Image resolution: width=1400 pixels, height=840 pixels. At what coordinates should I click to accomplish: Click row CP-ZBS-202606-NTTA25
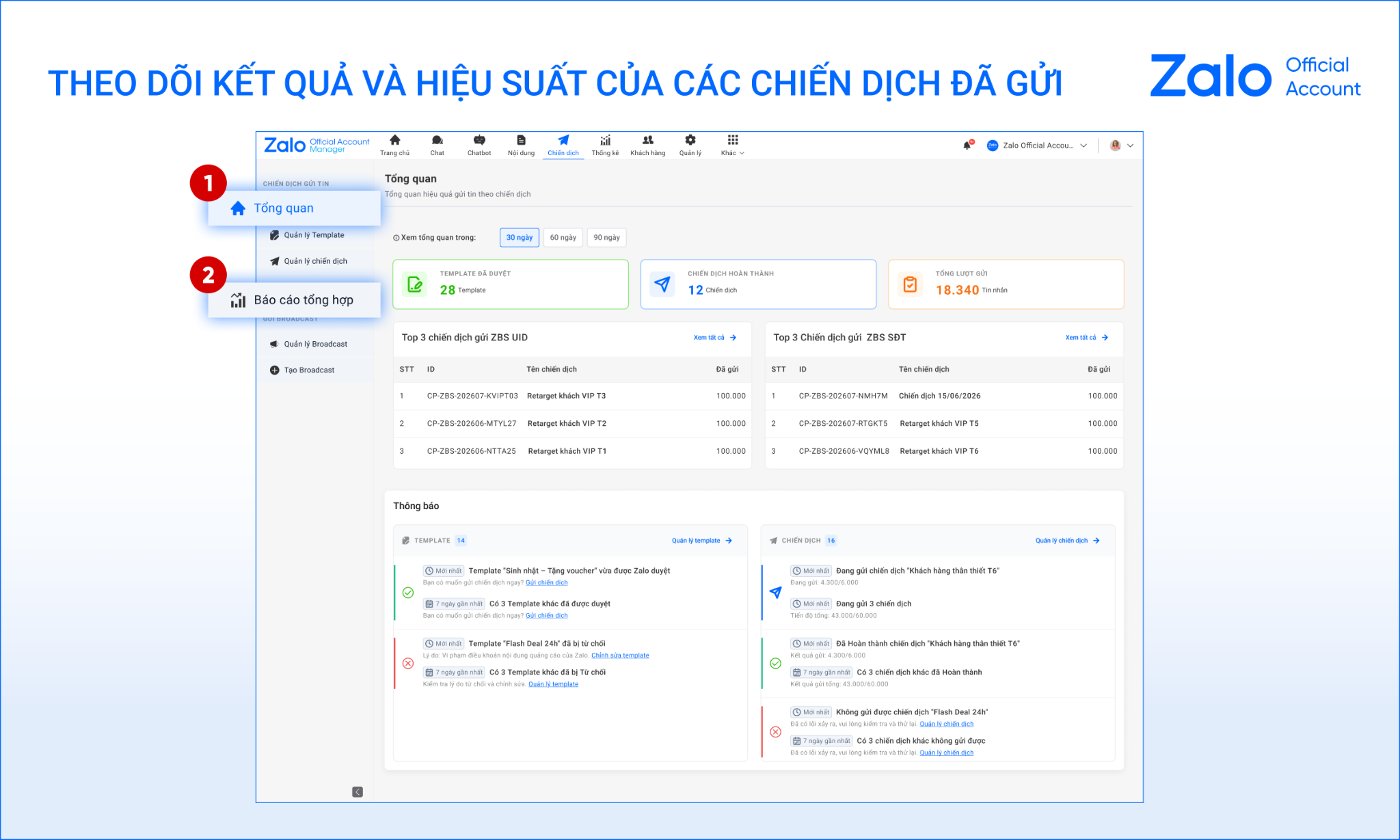[x=572, y=451]
